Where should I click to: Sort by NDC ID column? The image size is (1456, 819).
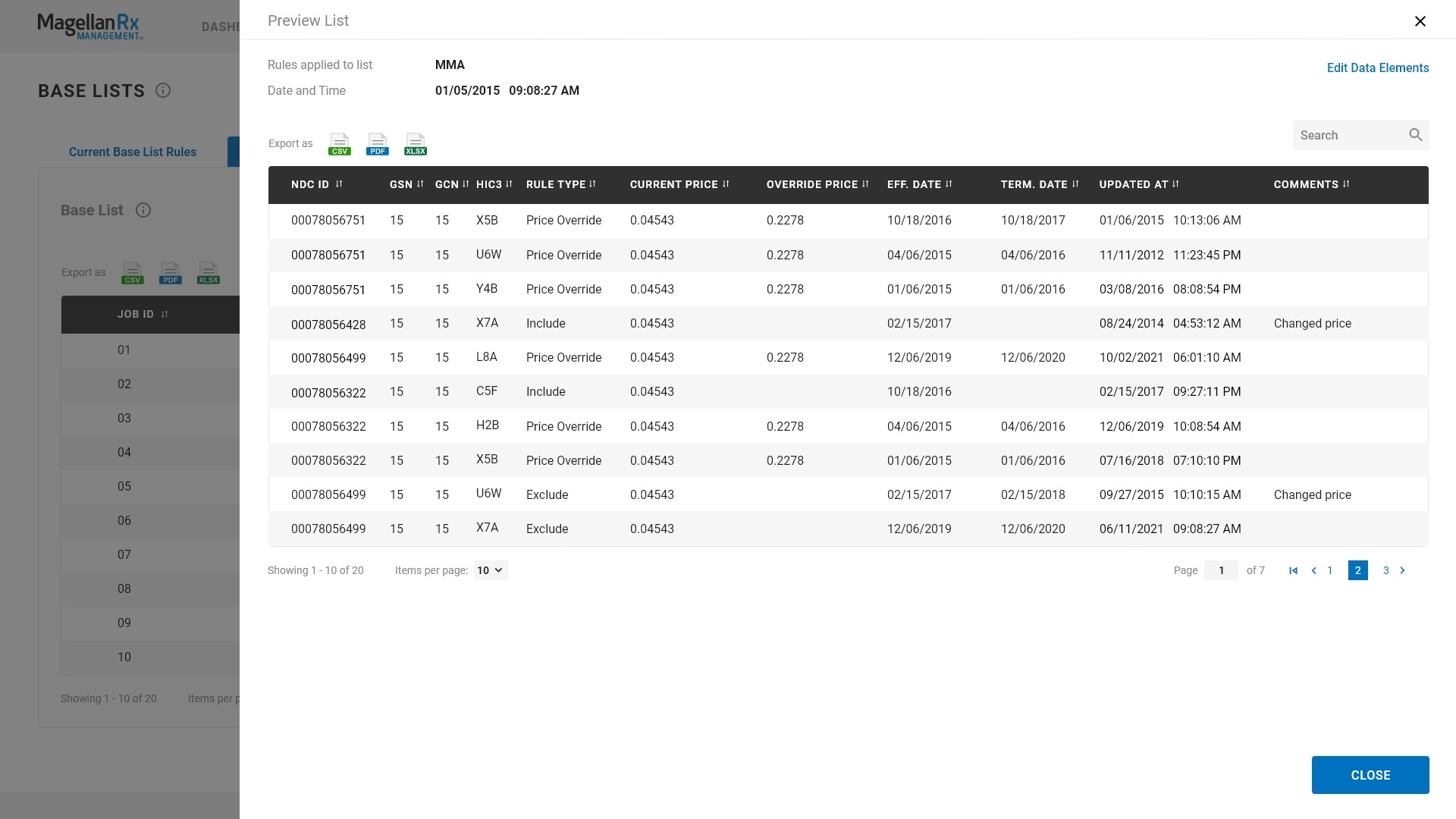click(x=338, y=184)
